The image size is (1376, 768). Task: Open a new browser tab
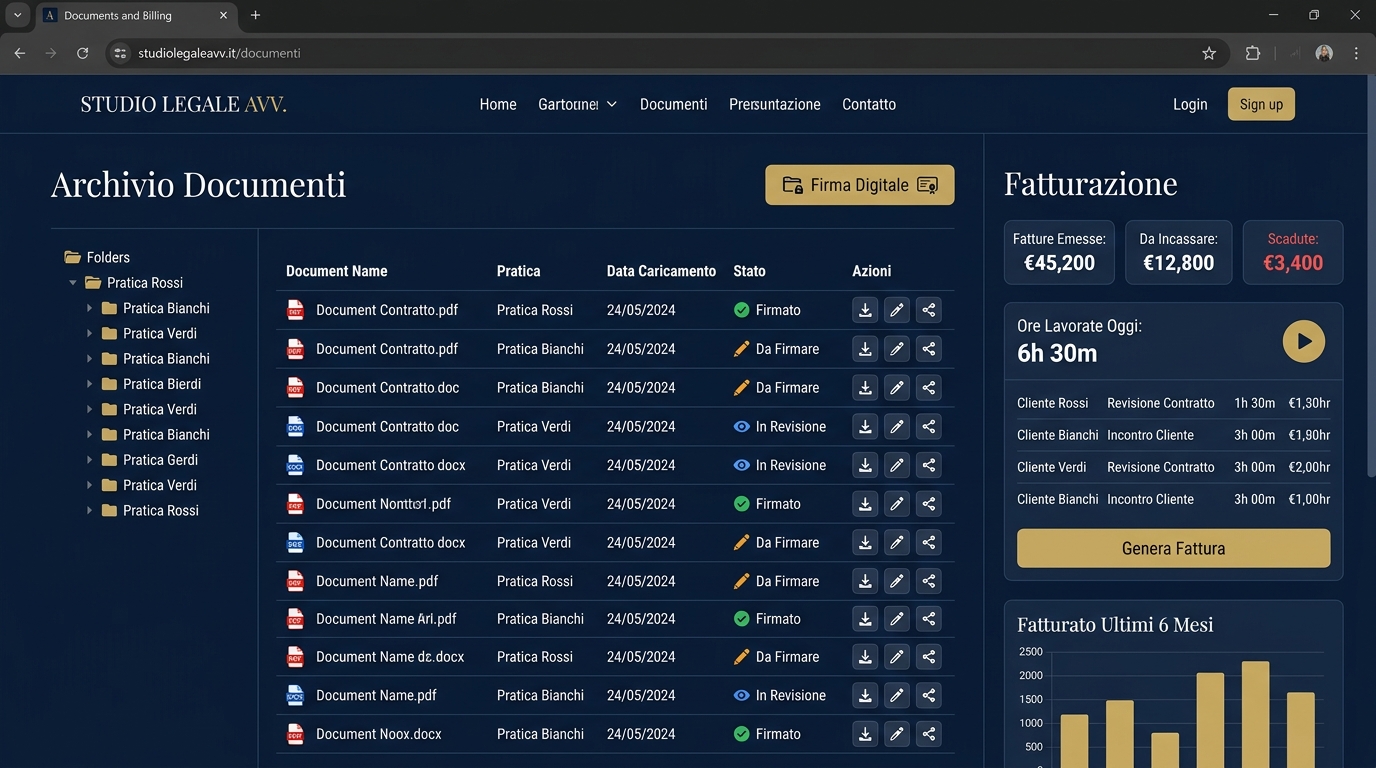click(255, 15)
